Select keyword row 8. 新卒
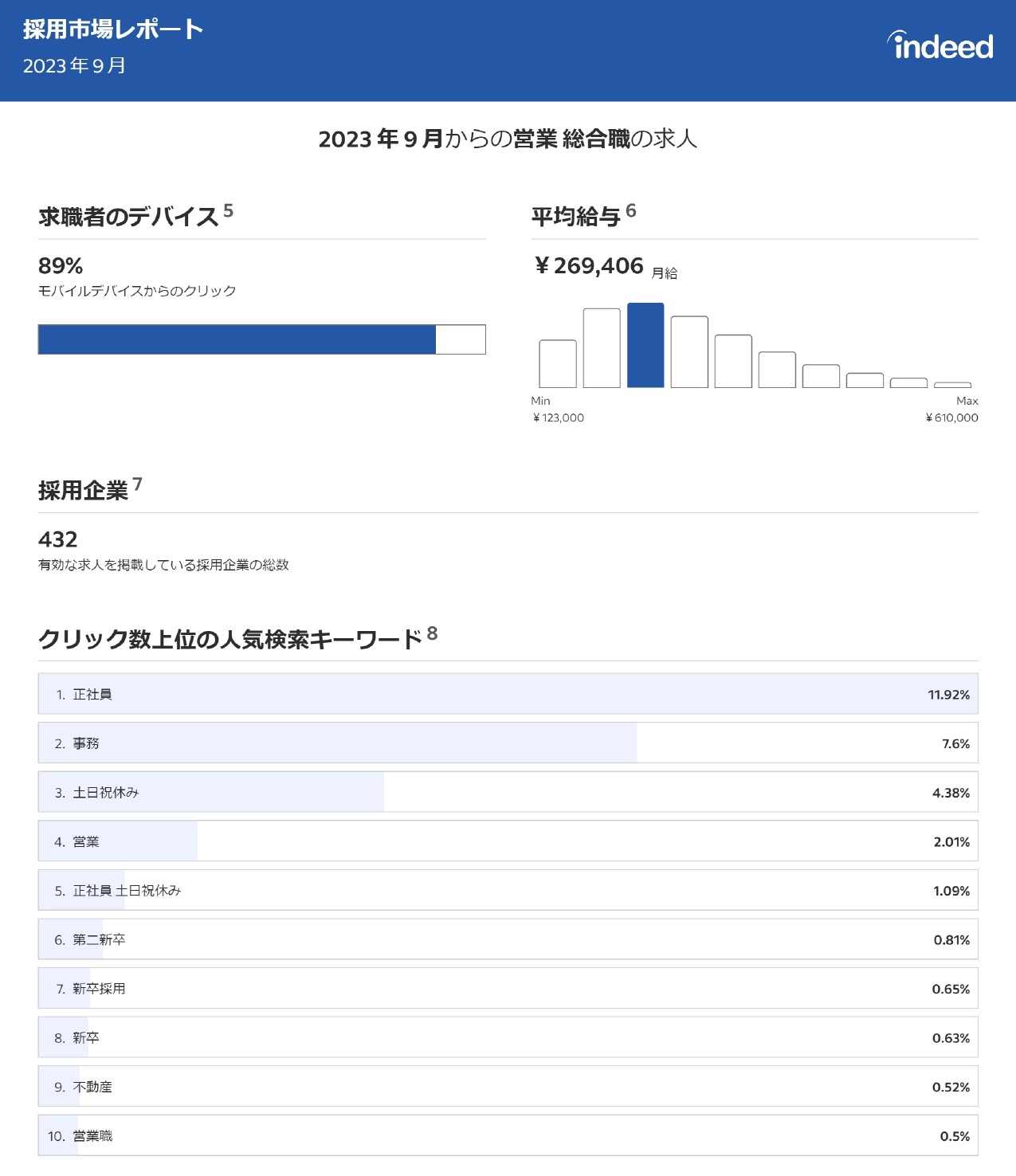 (x=508, y=1037)
